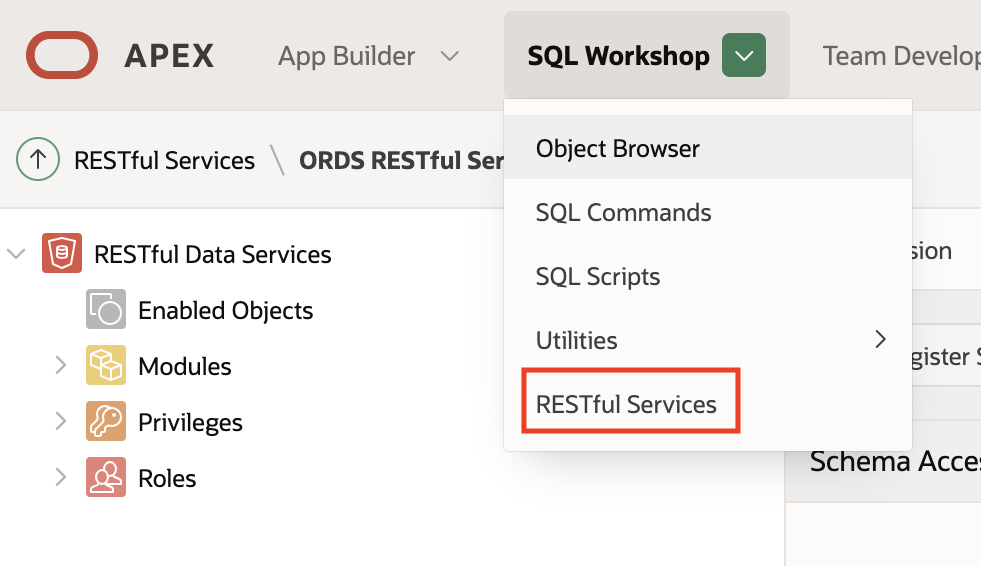This screenshot has height=566, width=981.
Task: Collapse the RESTful Data Services tree node
Action: point(16,253)
